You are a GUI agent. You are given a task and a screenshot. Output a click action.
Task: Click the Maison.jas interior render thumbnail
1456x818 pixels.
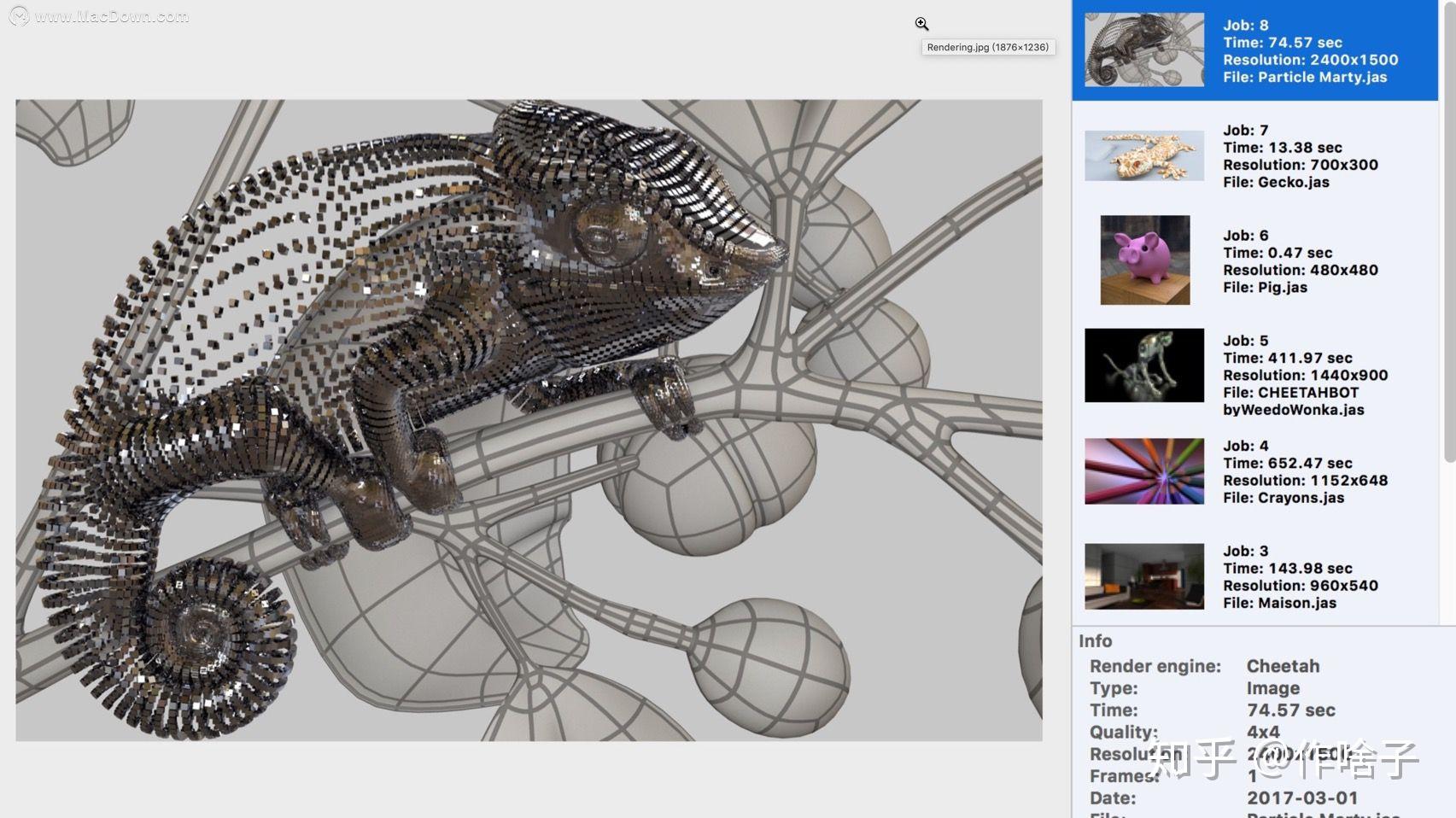[x=1144, y=576]
